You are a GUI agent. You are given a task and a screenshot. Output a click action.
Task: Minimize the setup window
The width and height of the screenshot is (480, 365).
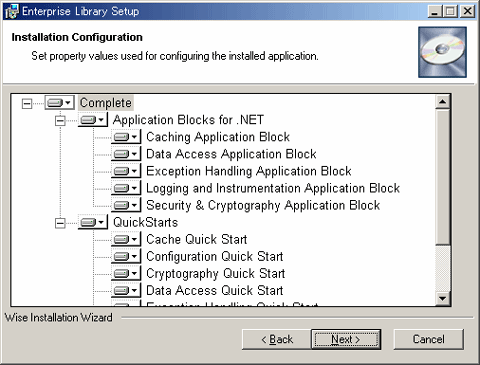point(434,12)
